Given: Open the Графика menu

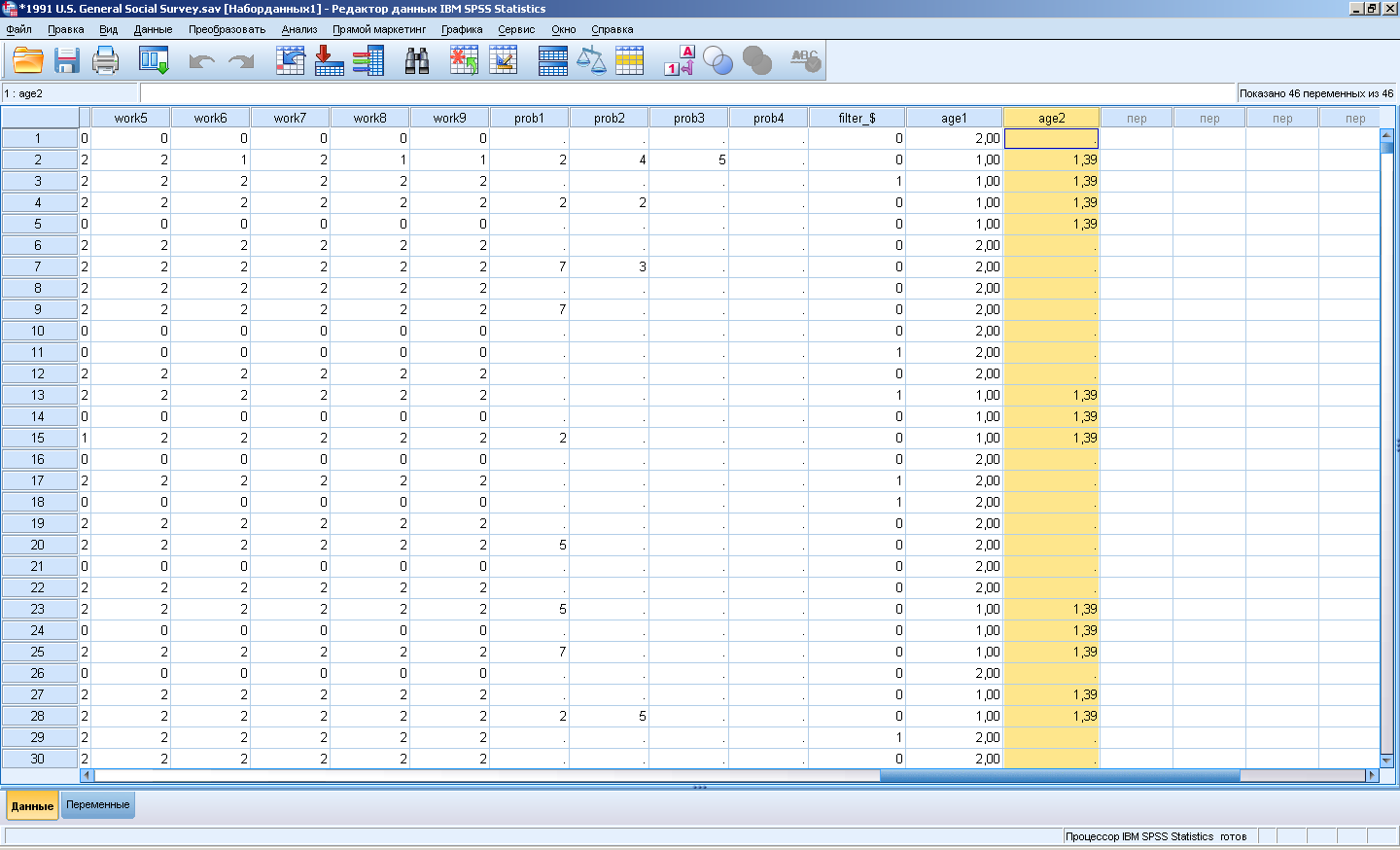Looking at the screenshot, I should pyautogui.click(x=462, y=29).
